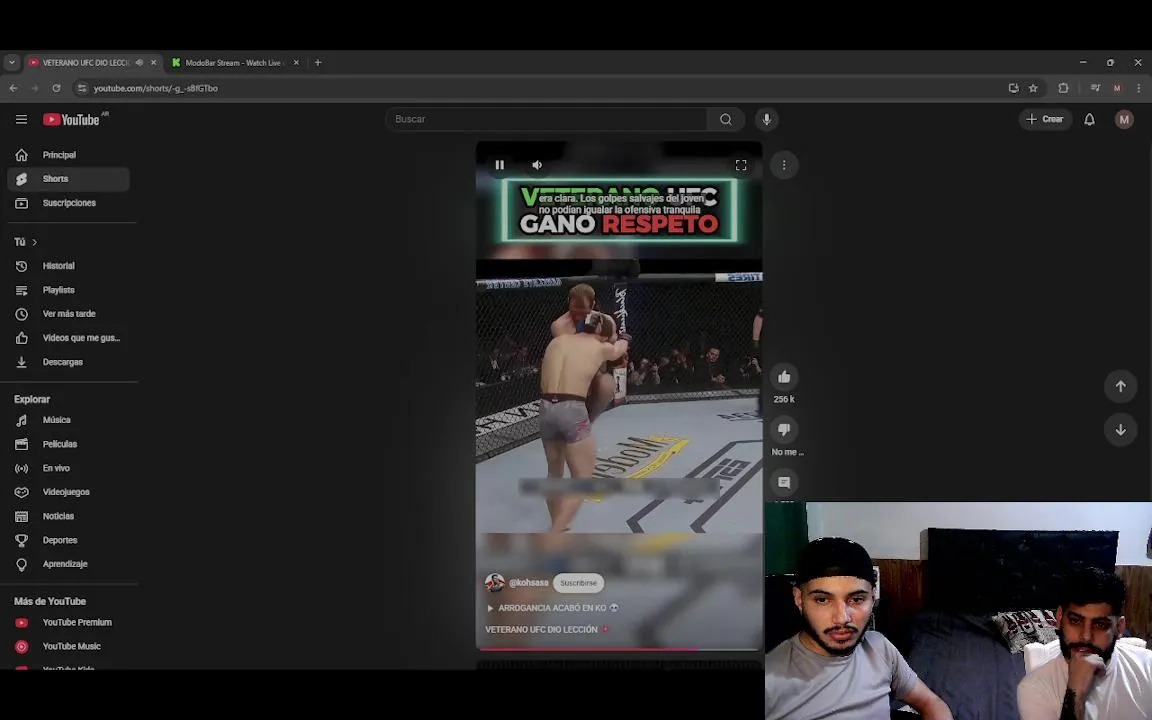Open YouTube Premium

[x=68, y=622]
